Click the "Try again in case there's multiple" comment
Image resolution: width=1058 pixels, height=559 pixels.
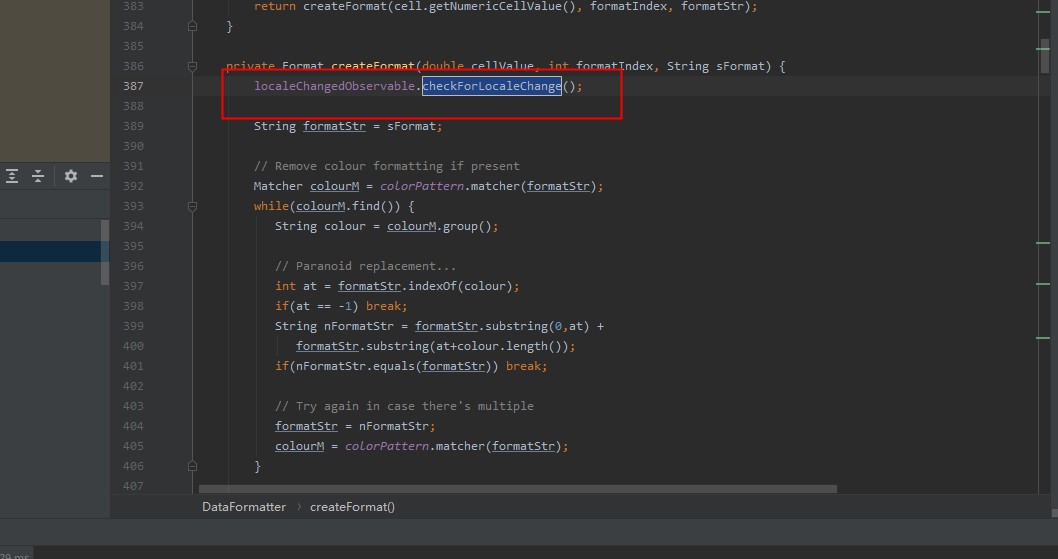click(x=404, y=406)
